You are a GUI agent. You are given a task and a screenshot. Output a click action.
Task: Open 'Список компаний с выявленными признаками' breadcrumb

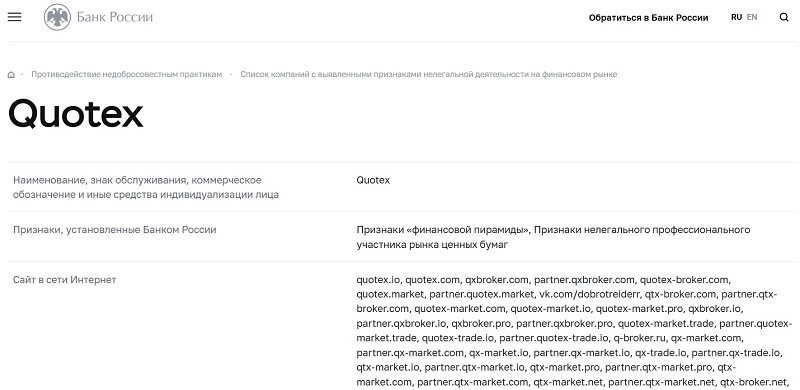click(x=429, y=75)
